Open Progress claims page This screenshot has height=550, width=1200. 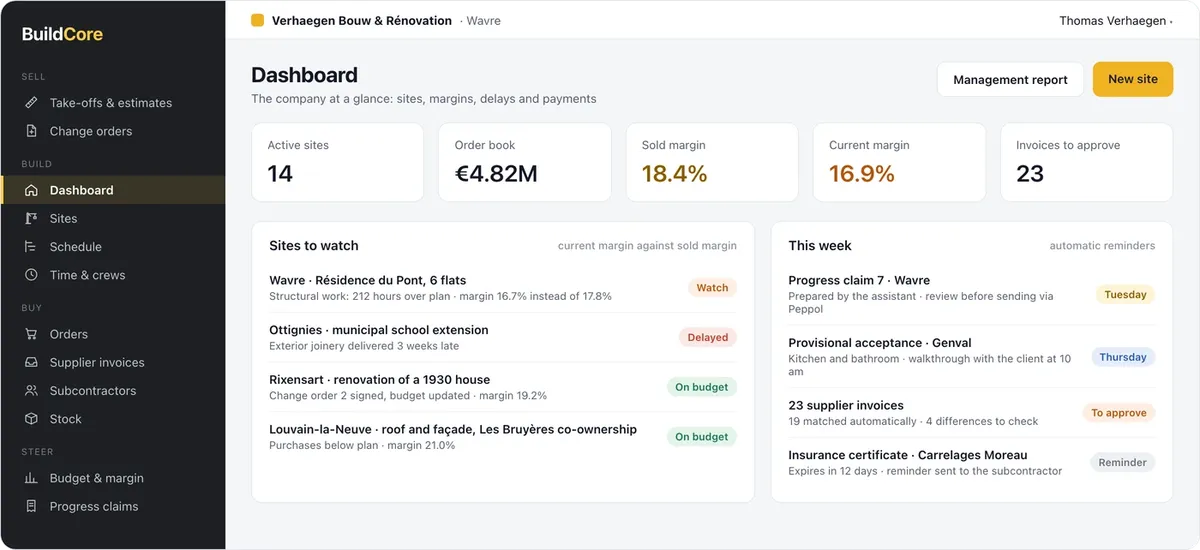pyautogui.click(x=113, y=506)
